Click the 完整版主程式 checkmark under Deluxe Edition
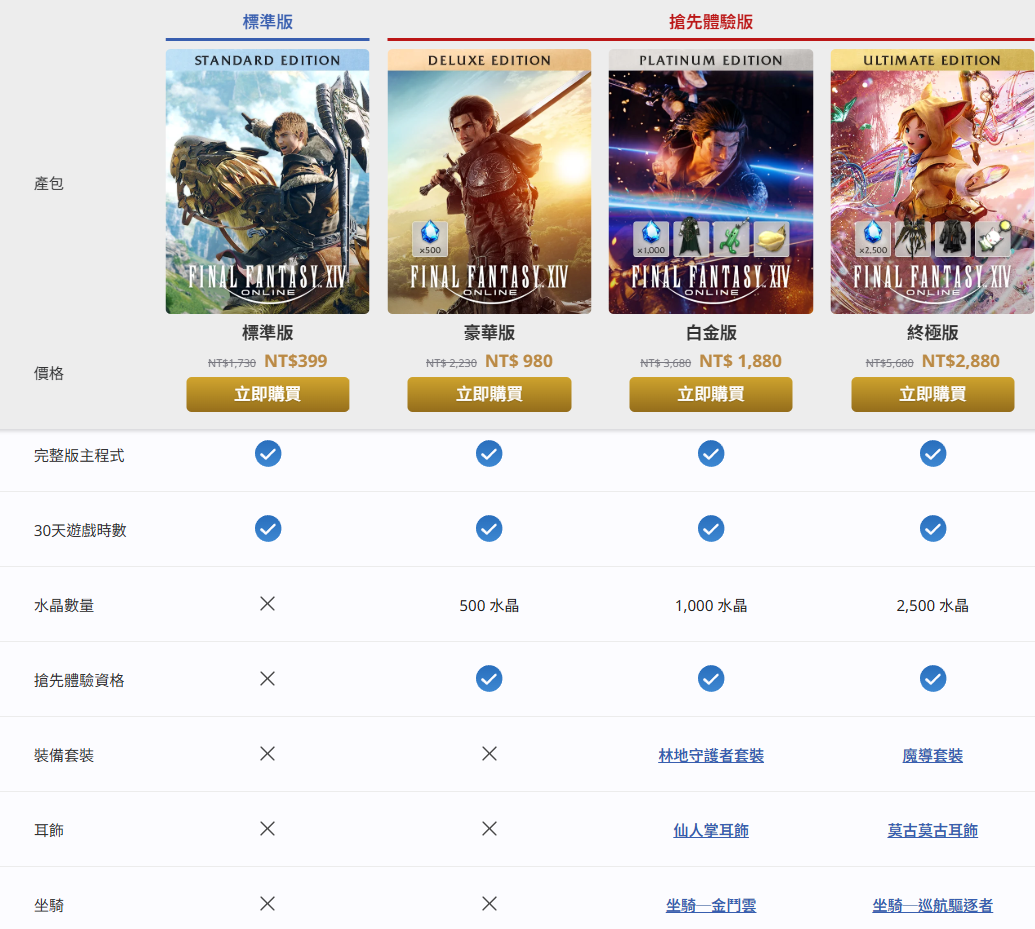The width and height of the screenshot is (1035, 929). (489, 454)
